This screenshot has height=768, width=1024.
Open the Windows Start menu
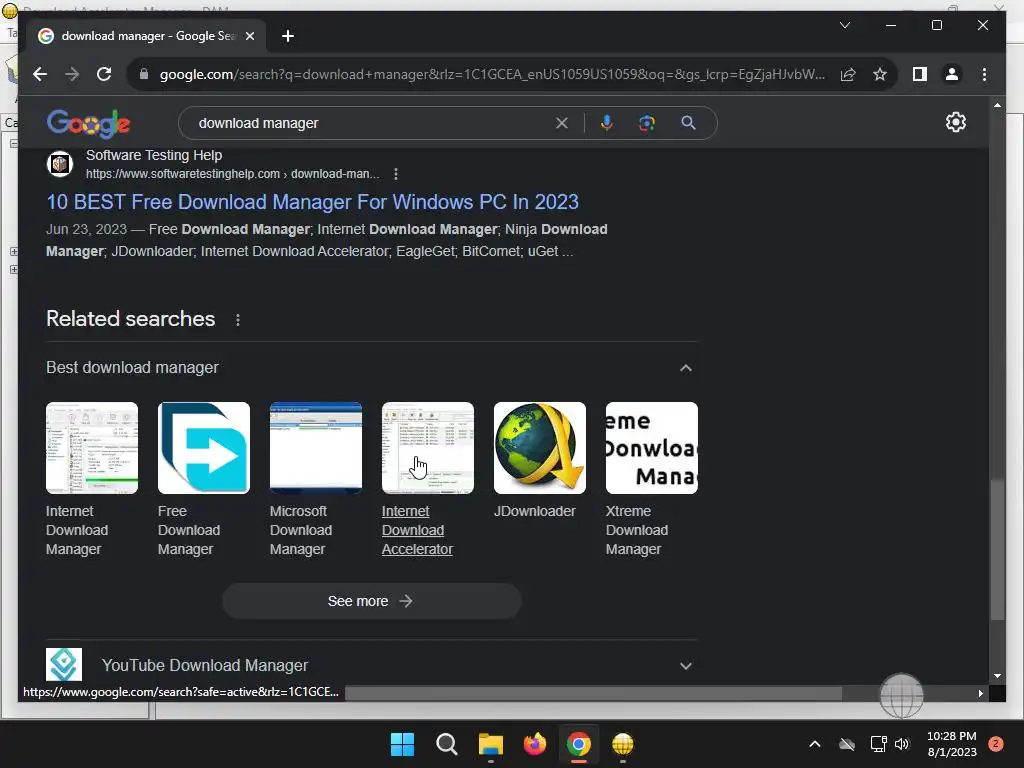402,744
